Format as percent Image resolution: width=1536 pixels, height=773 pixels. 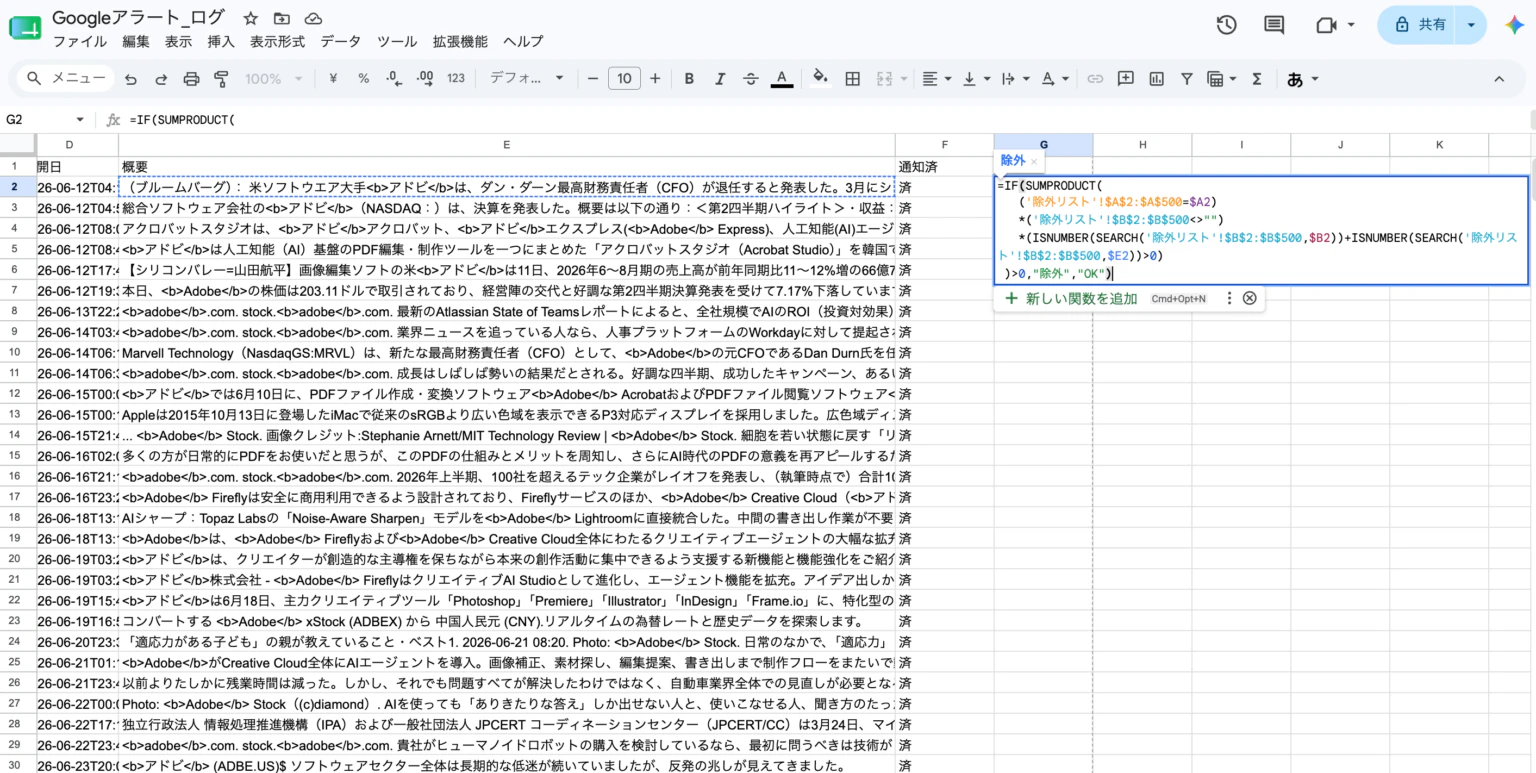[x=364, y=78]
